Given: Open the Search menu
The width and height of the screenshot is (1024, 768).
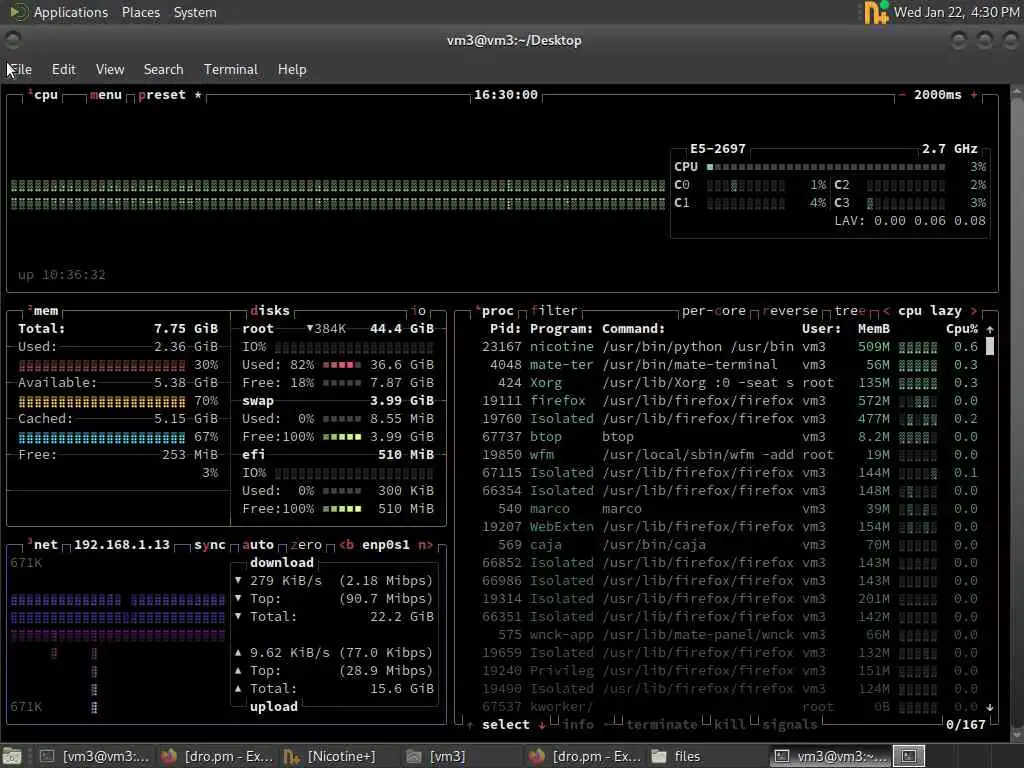Looking at the screenshot, I should 163,69.
